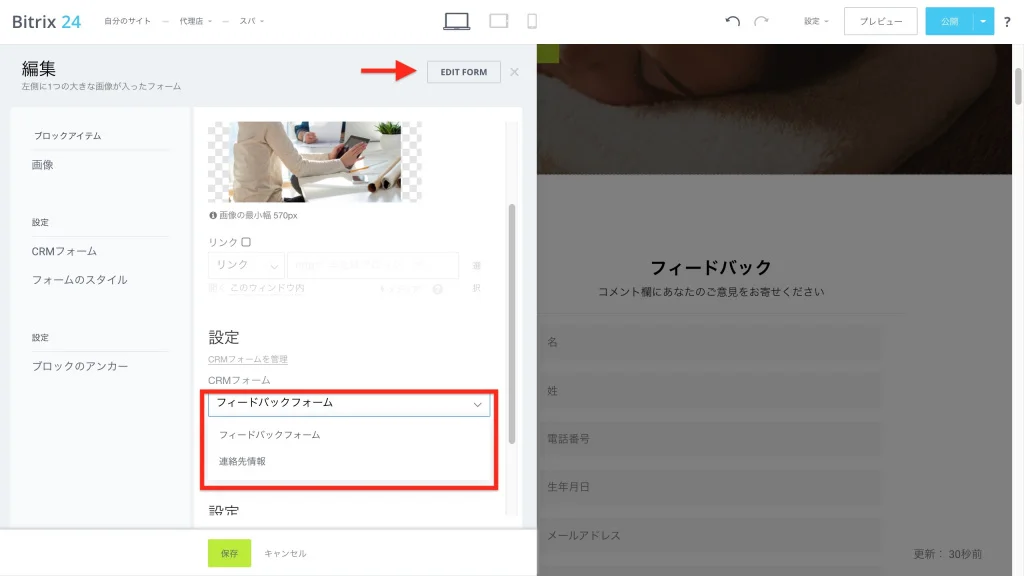
Task: Select フィードバックフォーム option in the list
Action: coord(269,434)
